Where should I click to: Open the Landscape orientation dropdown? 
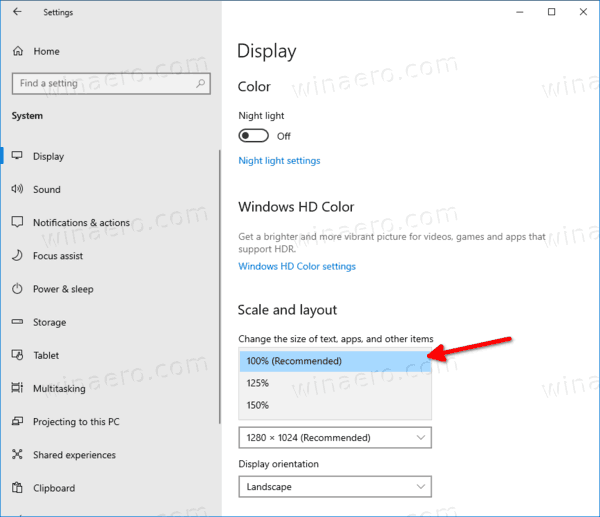click(335, 486)
